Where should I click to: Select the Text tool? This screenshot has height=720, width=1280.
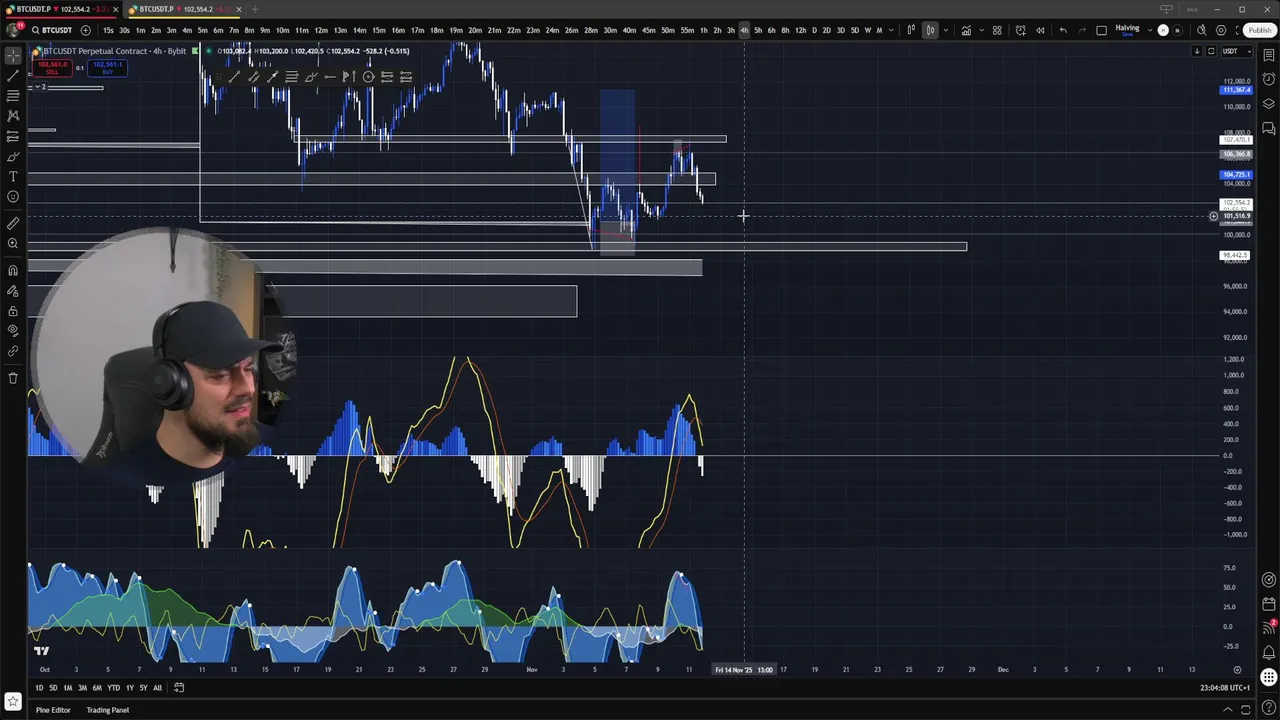(13, 176)
